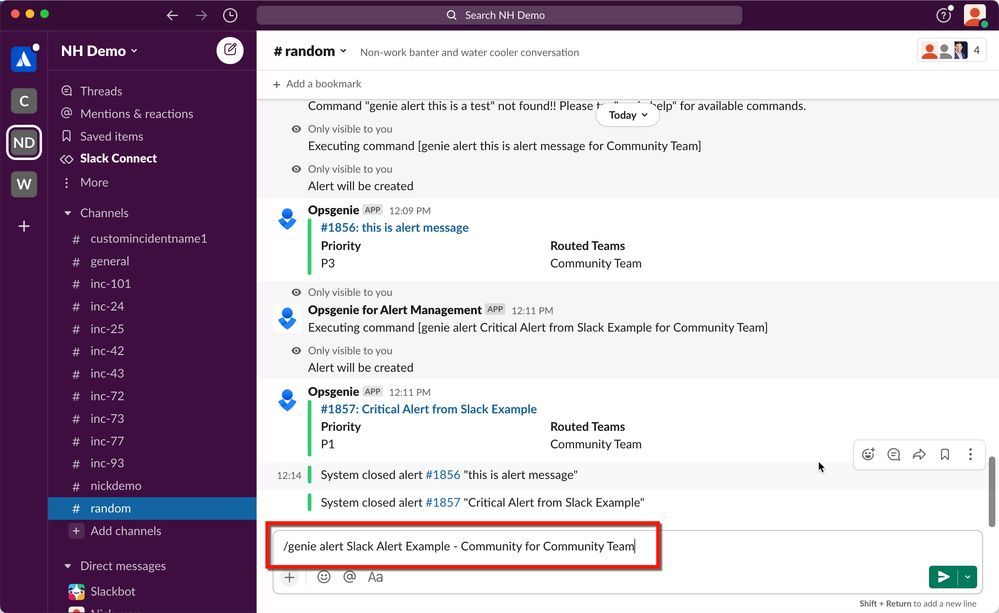Screen dimensions: 999x613
Task: Click #1857 link in system closed message
Action: (443, 502)
